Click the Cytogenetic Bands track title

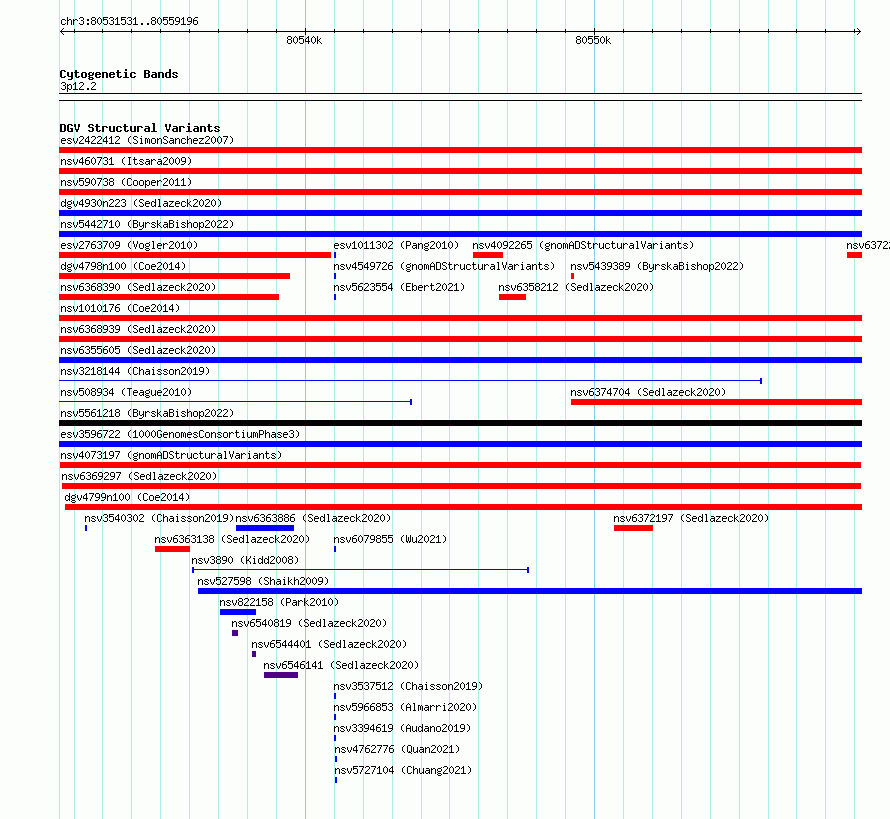[119, 74]
